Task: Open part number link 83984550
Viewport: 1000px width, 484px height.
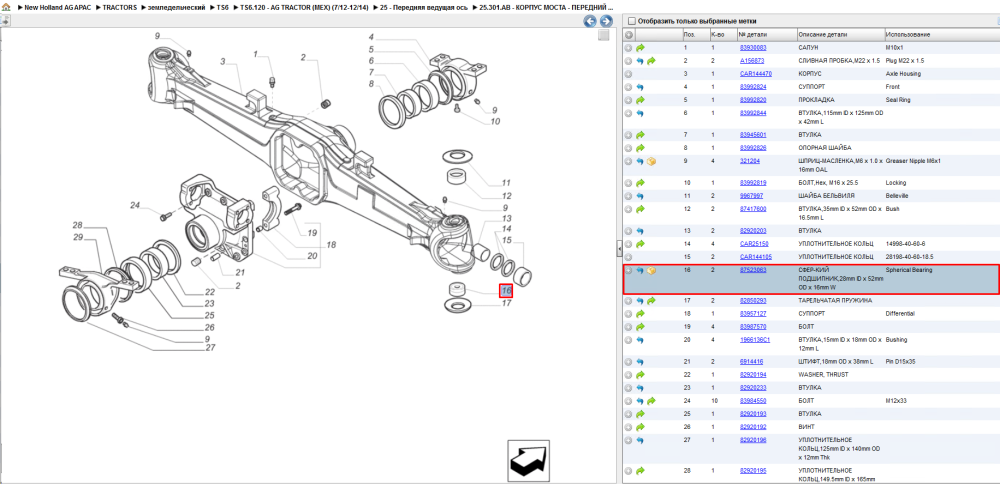Action: click(x=753, y=401)
